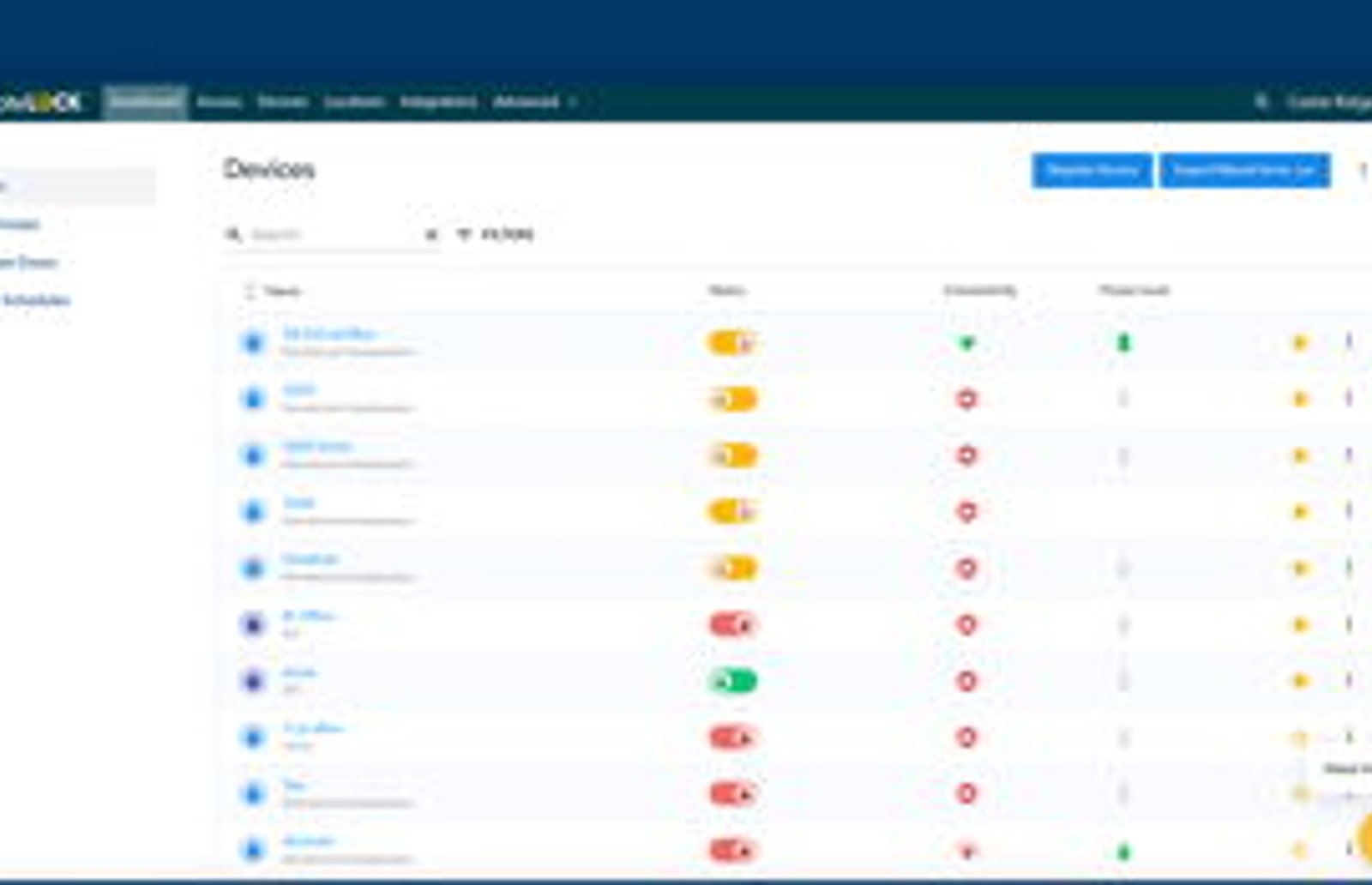Click the Status column header
The image size is (1372, 885).
727,290
